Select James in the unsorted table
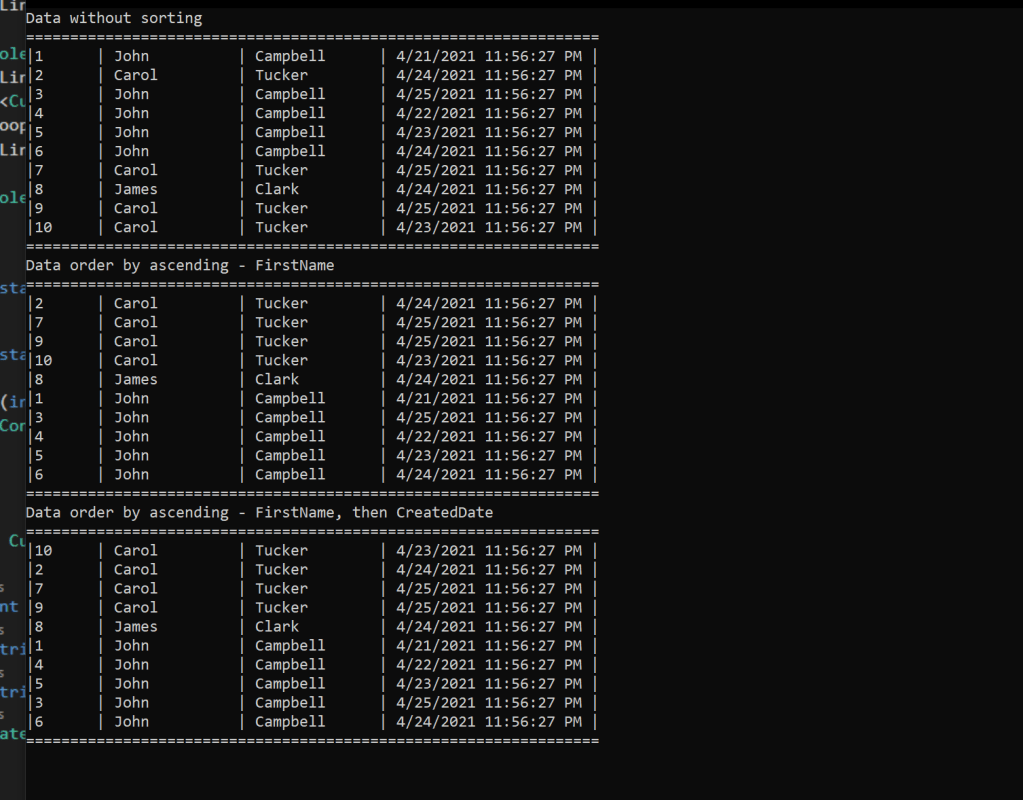 [135, 189]
